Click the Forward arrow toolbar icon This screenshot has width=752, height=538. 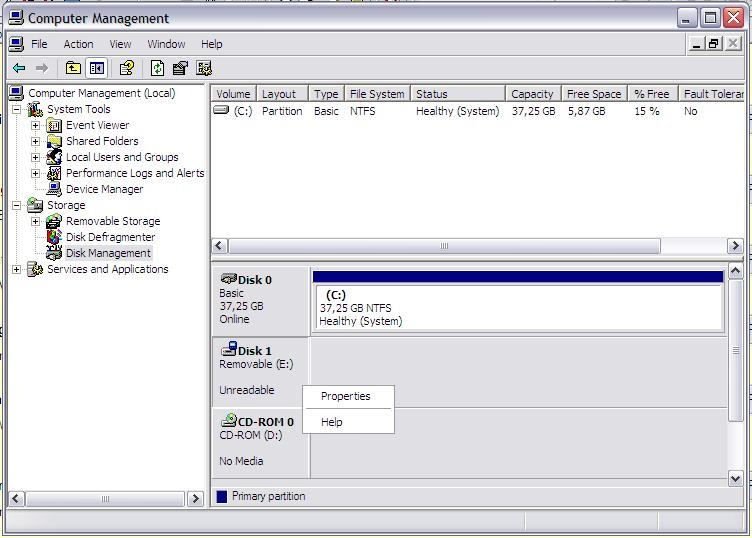[42, 68]
